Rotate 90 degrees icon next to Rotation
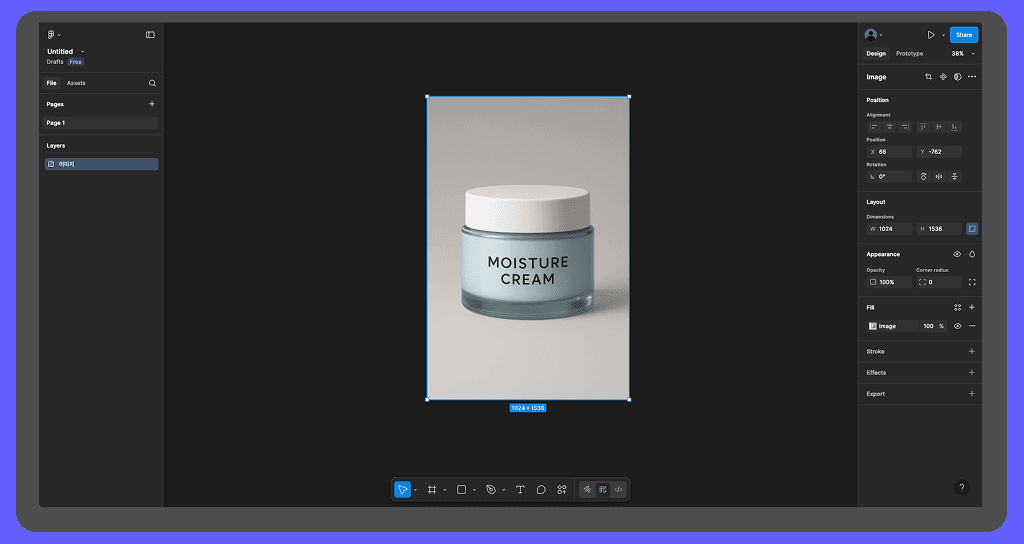Viewport: 1024px width, 544px height. pos(923,176)
